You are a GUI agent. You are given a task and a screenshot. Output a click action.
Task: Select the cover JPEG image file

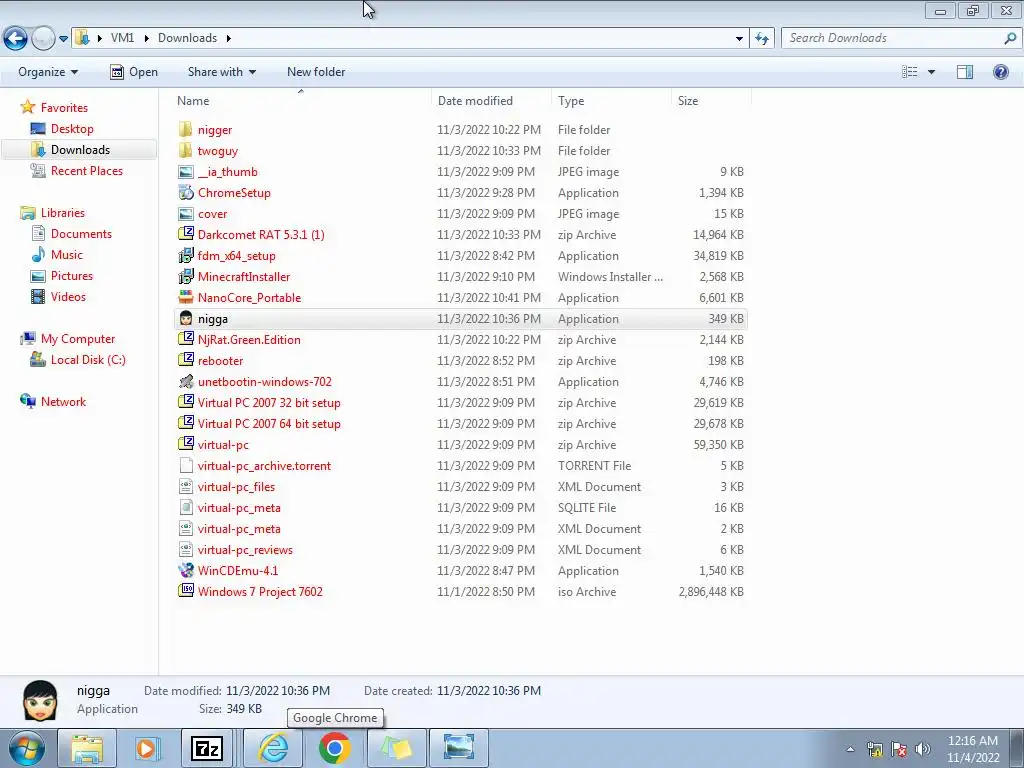click(x=212, y=214)
